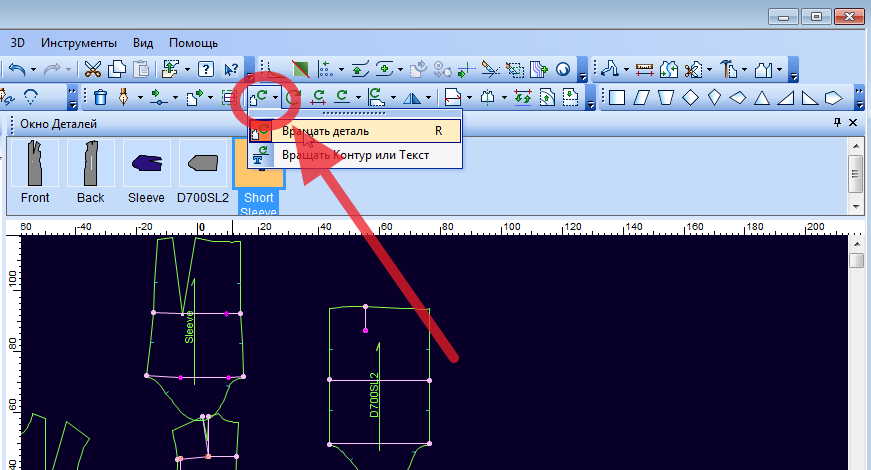Click the rotate with red baseline icon
871x470 pixels.
coord(318,98)
